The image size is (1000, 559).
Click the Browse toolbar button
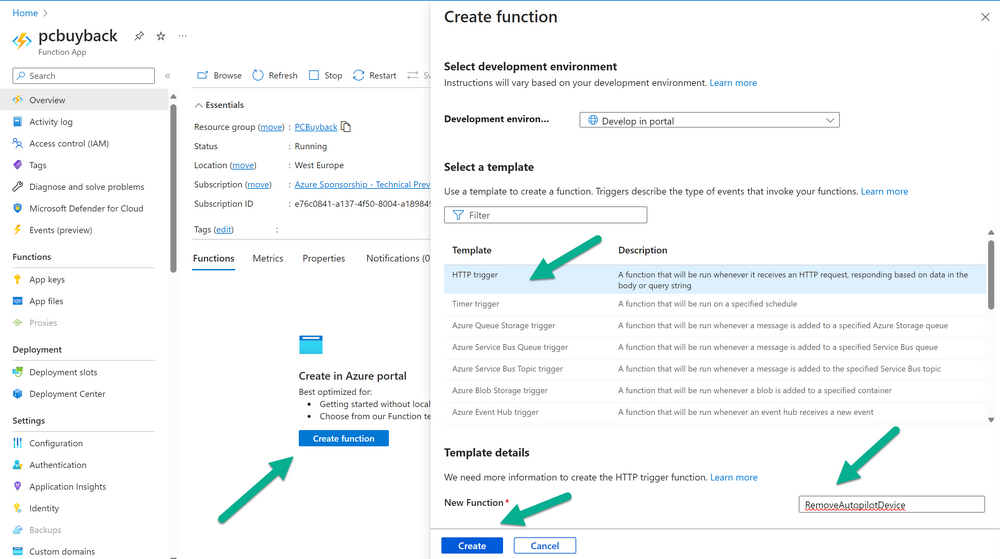(x=219, y=75)
